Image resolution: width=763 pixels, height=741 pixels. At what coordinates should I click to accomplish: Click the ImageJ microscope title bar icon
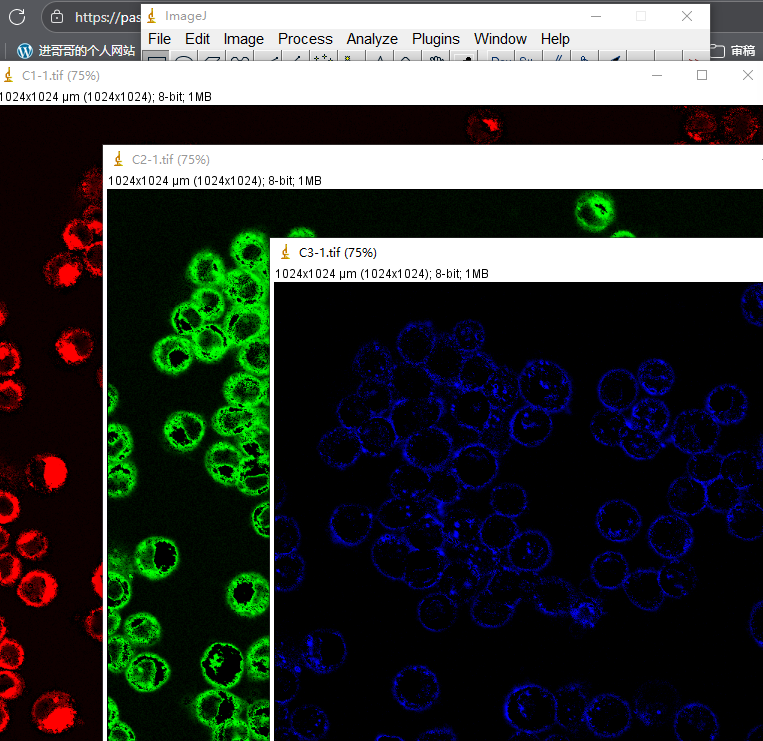[x=151, y=16]
